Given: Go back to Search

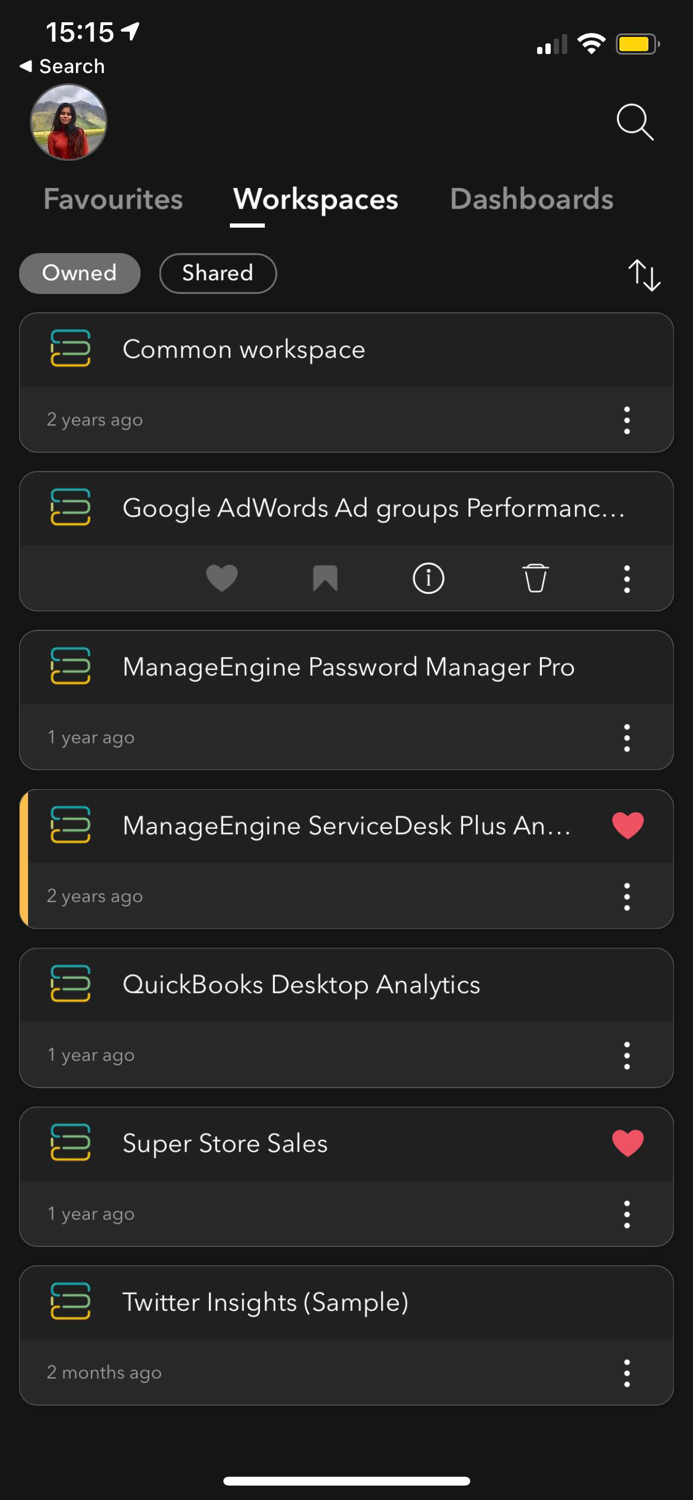Looking at the screenshot, I should click(x=62, y=66).
